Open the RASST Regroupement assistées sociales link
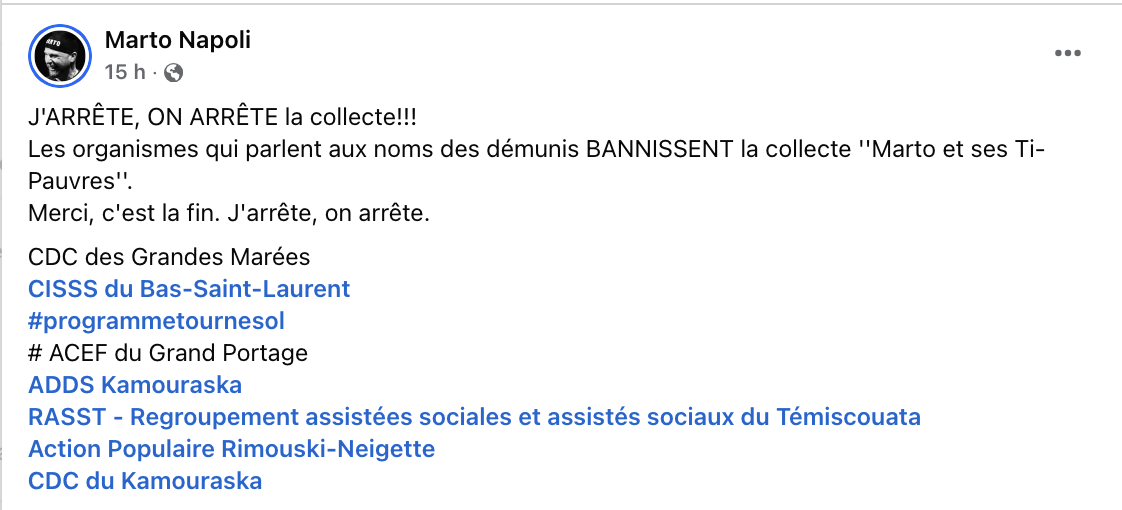 [x=474, y=416]
